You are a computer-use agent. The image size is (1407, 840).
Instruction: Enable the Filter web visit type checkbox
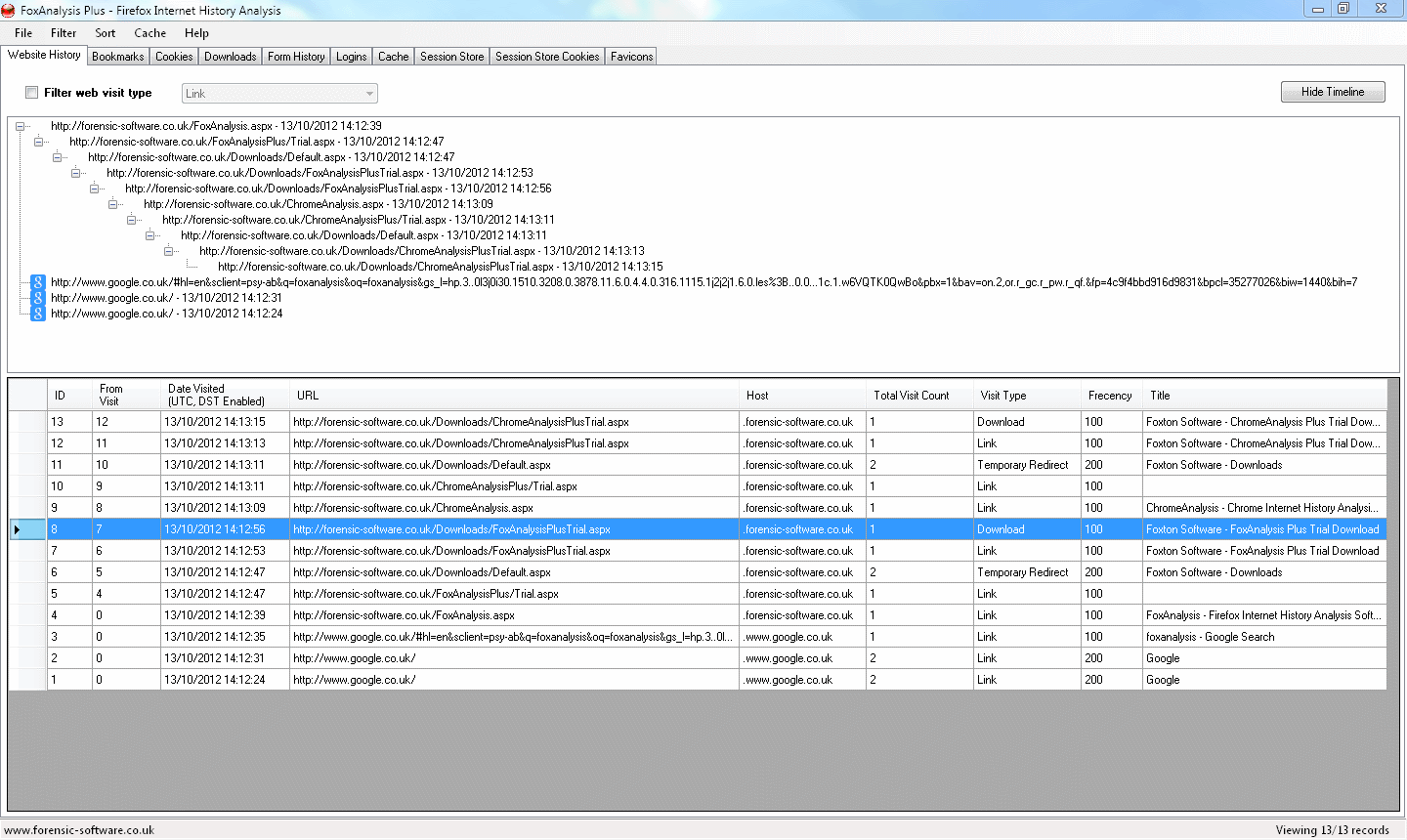coord(32,93)
